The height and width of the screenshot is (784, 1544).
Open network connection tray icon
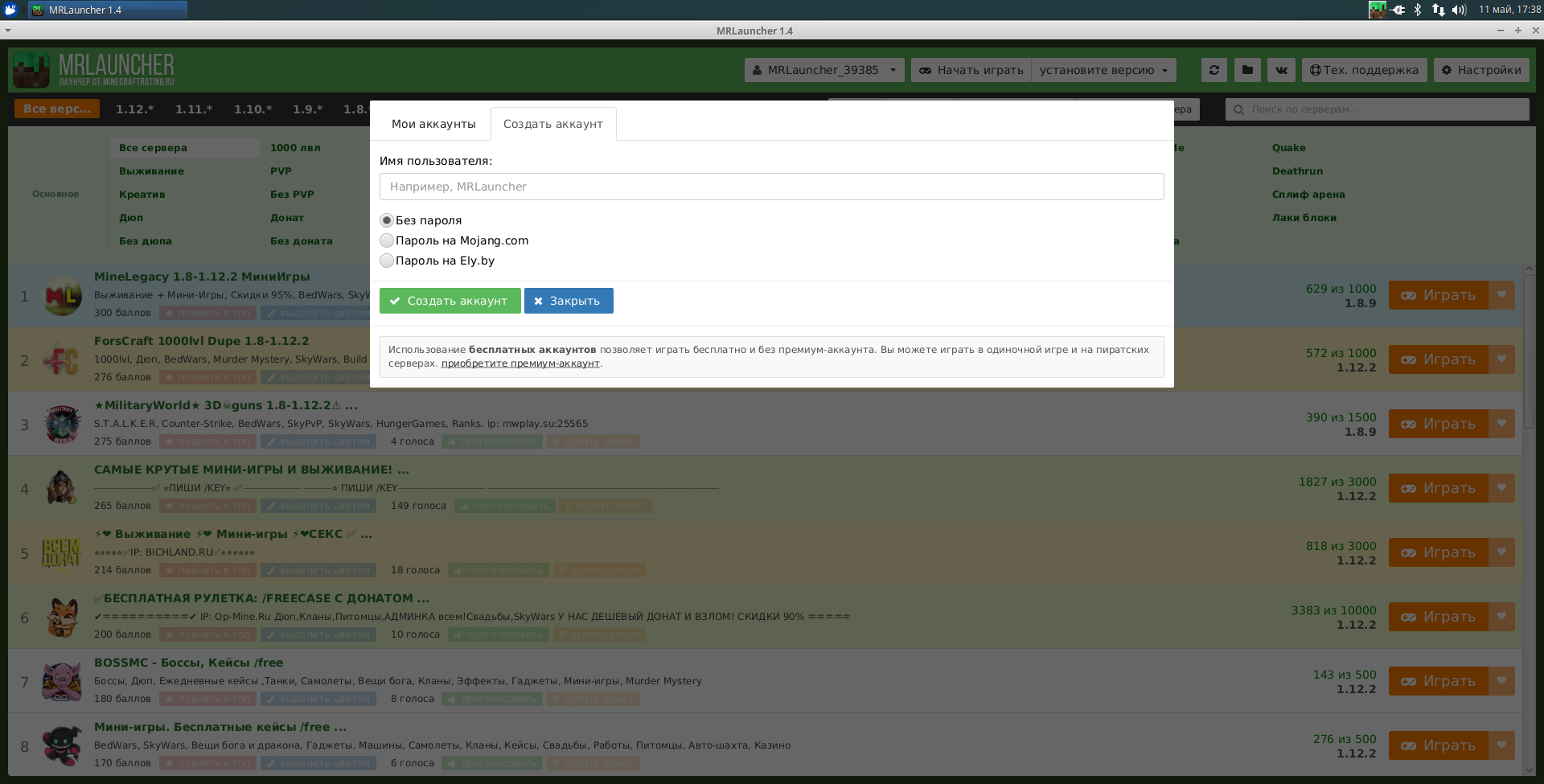point(1438,10)
